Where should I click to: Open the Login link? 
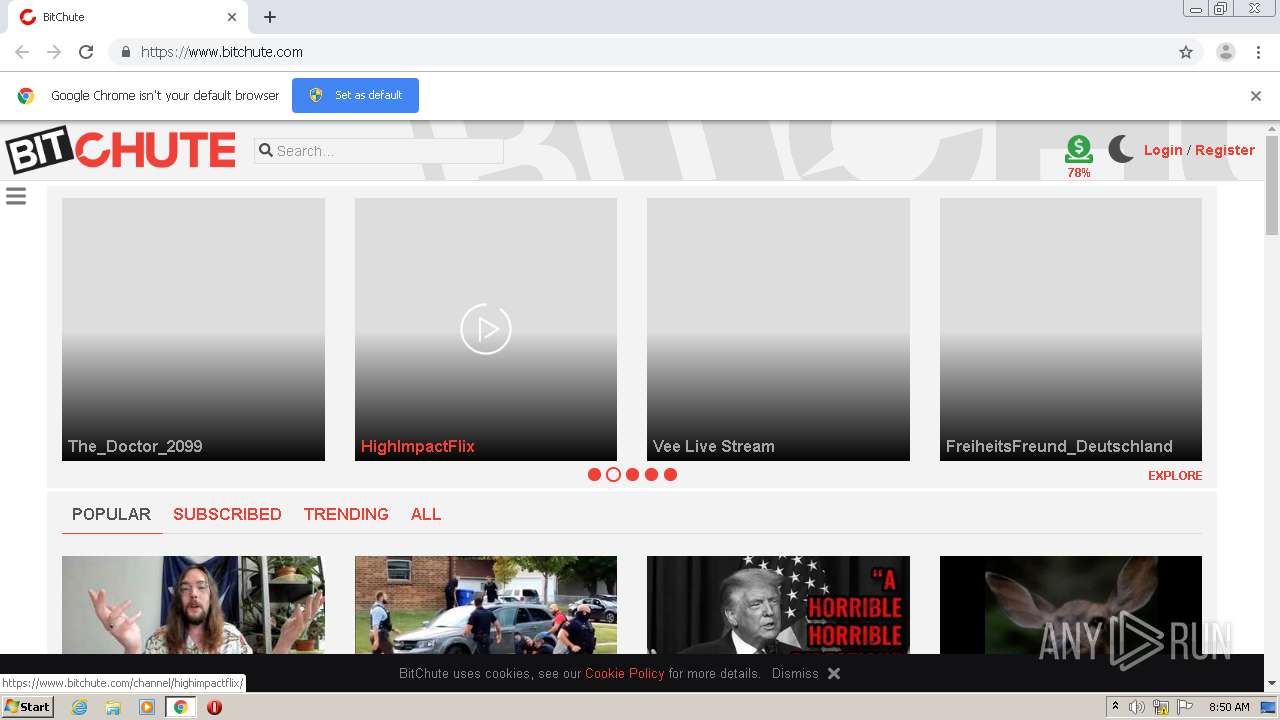pyautogui.click(x=1163, y=150)
